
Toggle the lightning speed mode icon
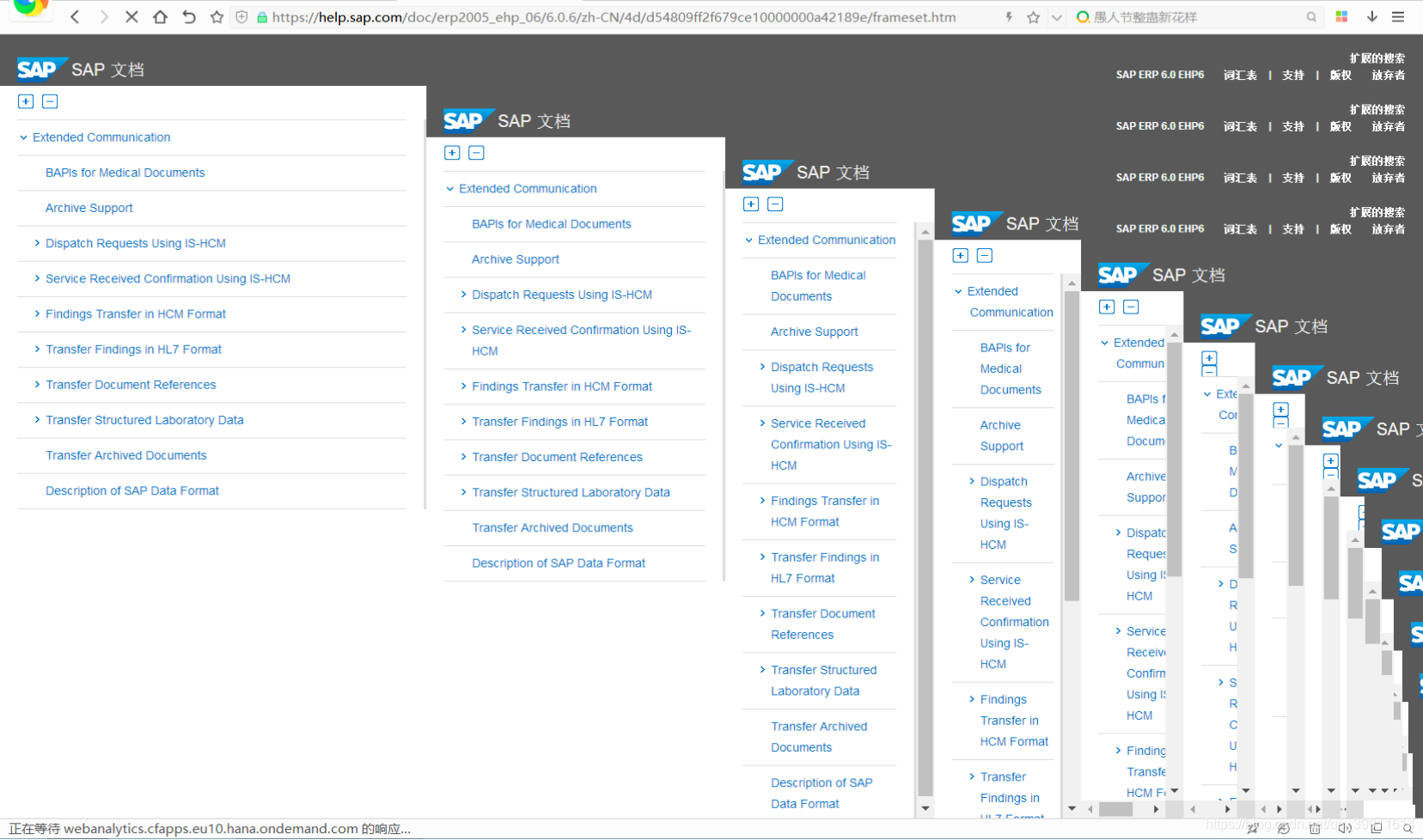pyautogui.click(x=1009, y=17)
